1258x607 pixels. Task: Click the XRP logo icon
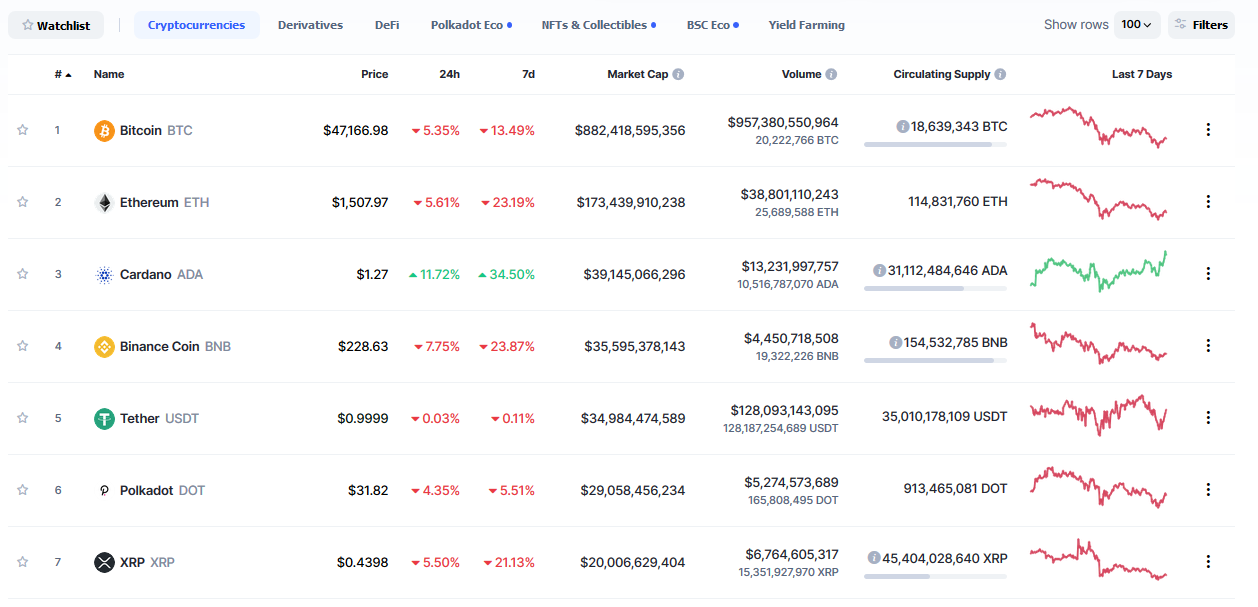[104, 563]
